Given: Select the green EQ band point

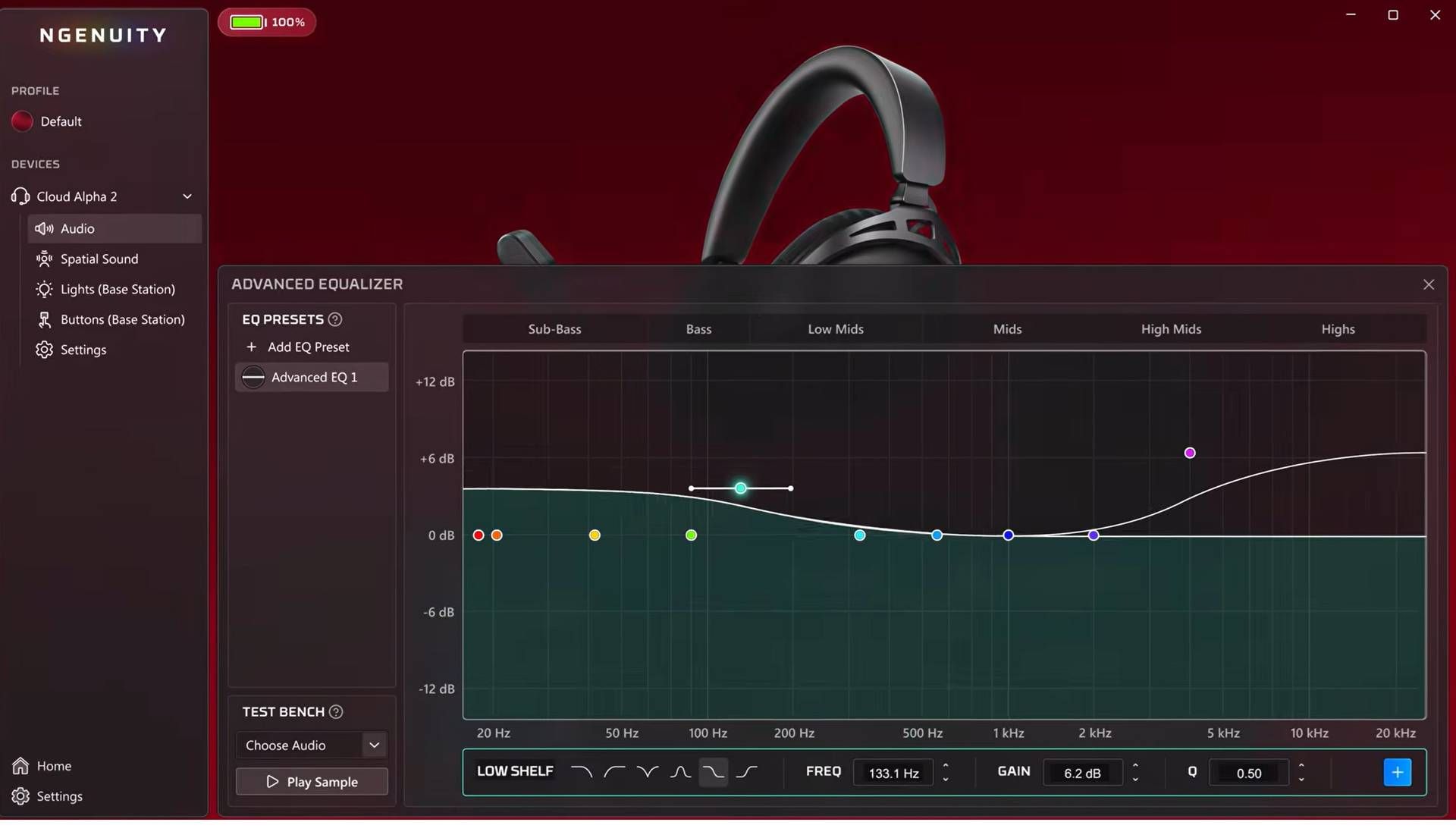Looking at the screenshot, I should [691, 535].
